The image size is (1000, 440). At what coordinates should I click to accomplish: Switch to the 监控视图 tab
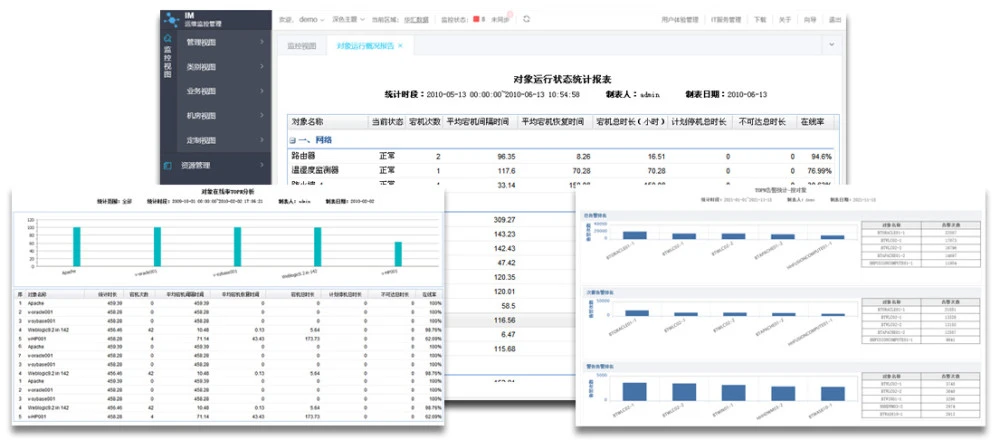point(302,46)
